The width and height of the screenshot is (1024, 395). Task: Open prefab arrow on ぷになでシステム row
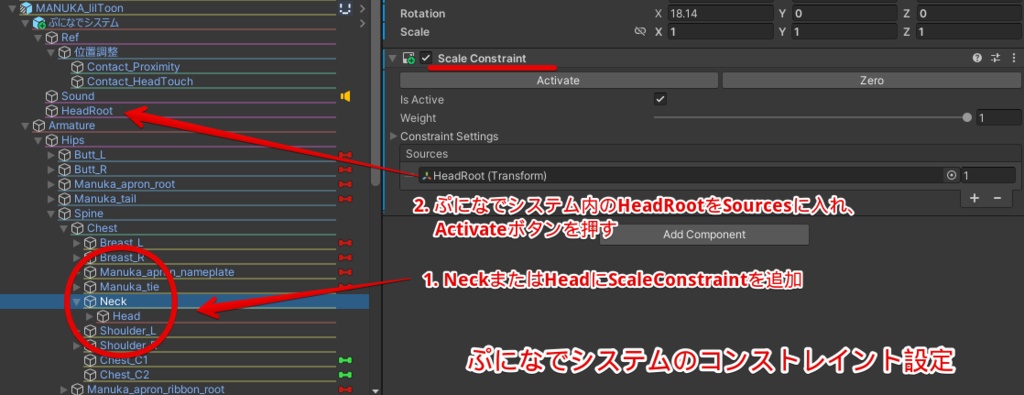(x=362, y=23)
